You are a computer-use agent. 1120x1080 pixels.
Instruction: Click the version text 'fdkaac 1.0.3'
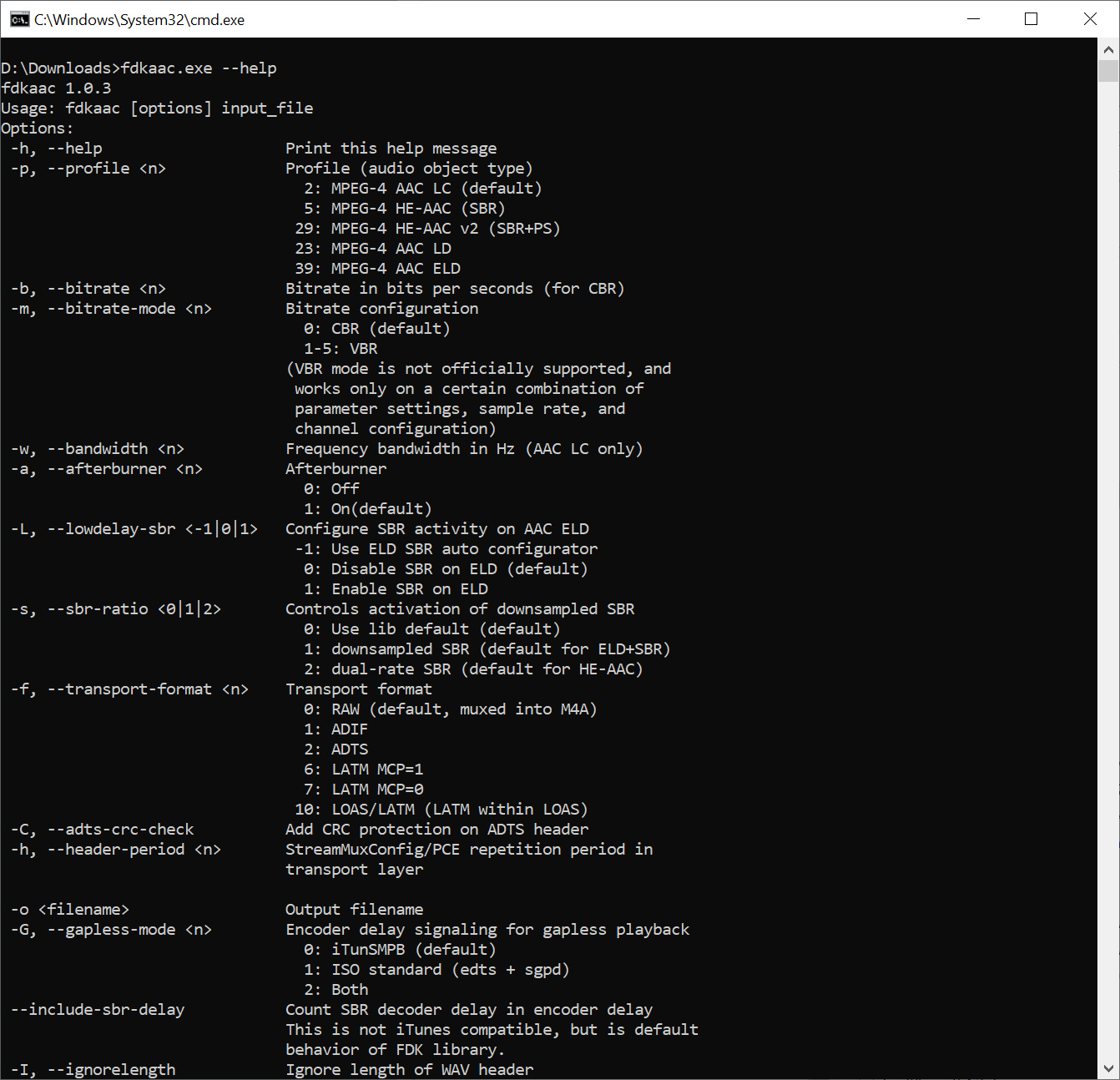pos(56,88)
